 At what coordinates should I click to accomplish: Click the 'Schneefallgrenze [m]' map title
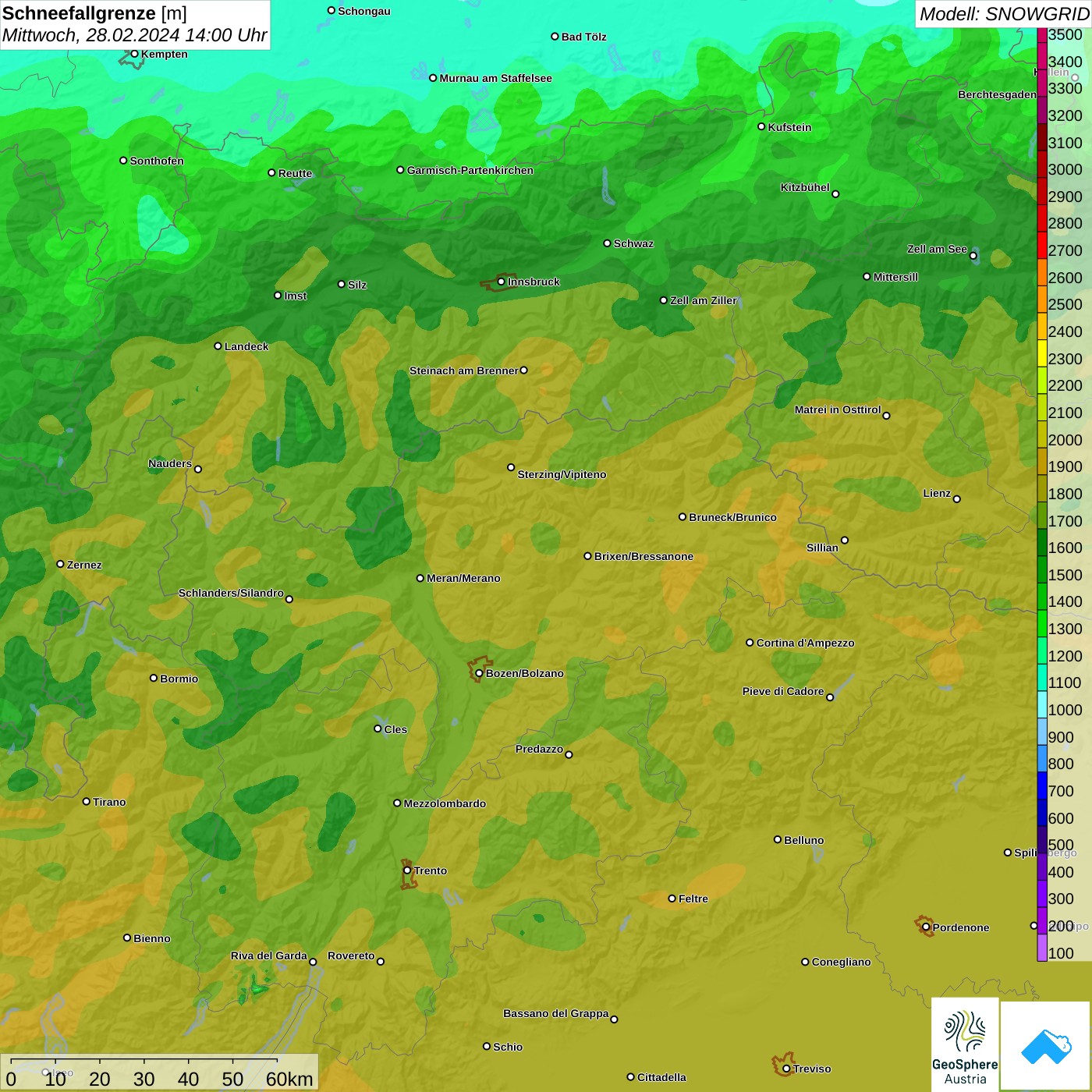coord(94,13)
